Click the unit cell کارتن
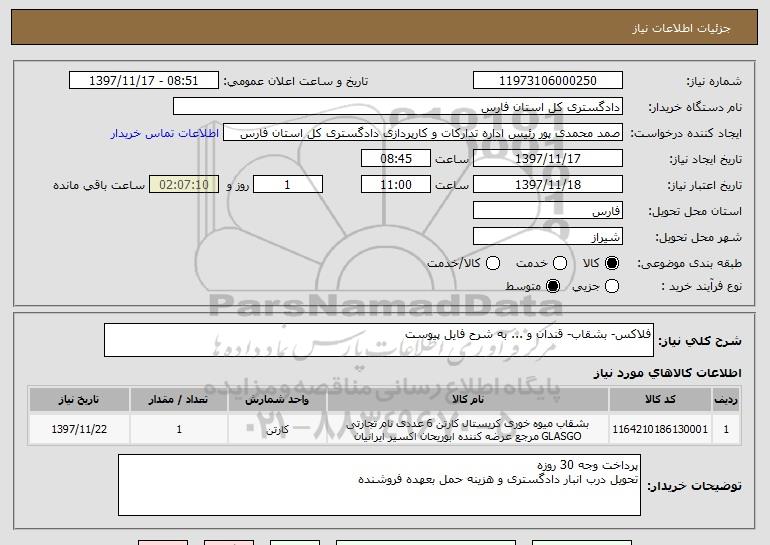This screenshot has height=545, width=770. [277, 430]
